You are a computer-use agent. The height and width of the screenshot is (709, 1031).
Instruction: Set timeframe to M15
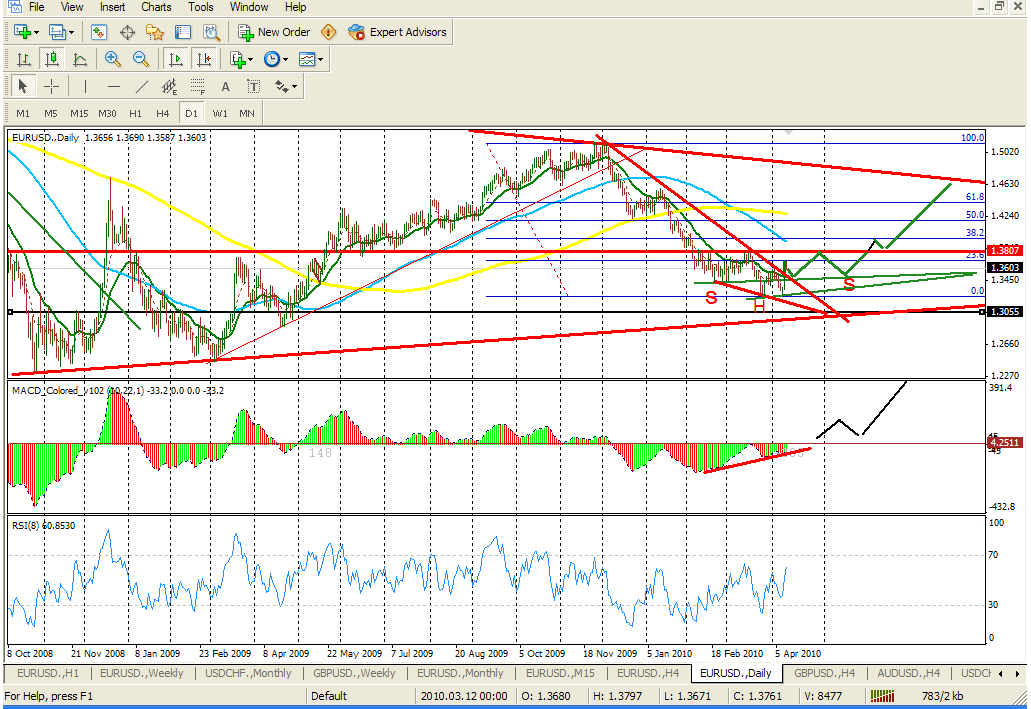coord(79,113)
